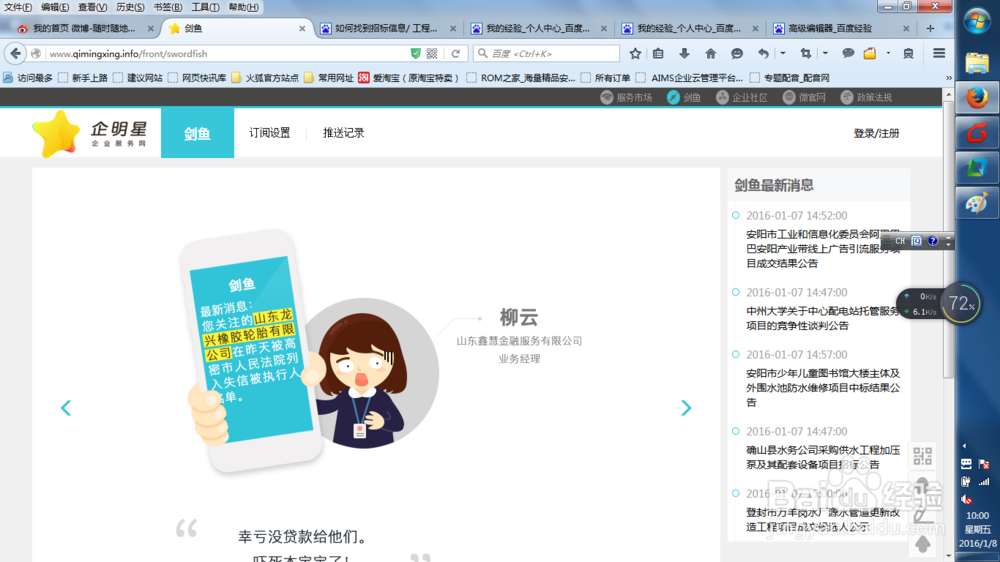Viewport: 1000px width, 562px height.
Task: Open 访问最多 bookmark
Action: 28,78
